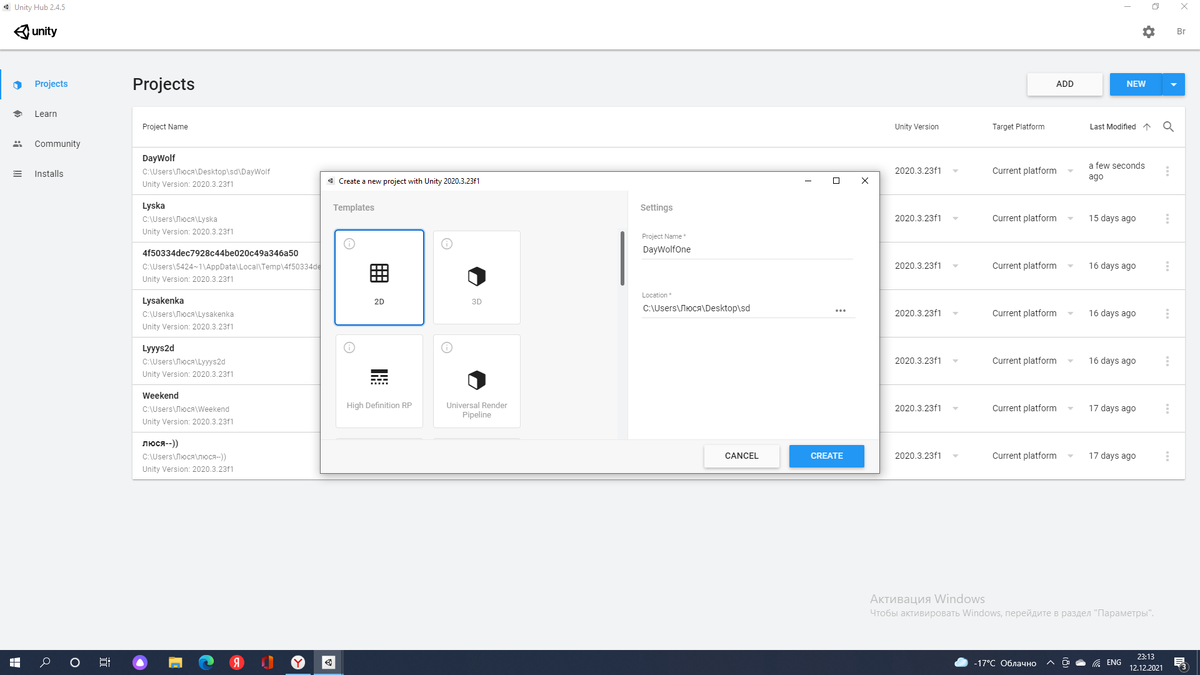Screen dimensions: 1200x675
Task: Open more options for DayWolf project
Action: (1167, 171)
